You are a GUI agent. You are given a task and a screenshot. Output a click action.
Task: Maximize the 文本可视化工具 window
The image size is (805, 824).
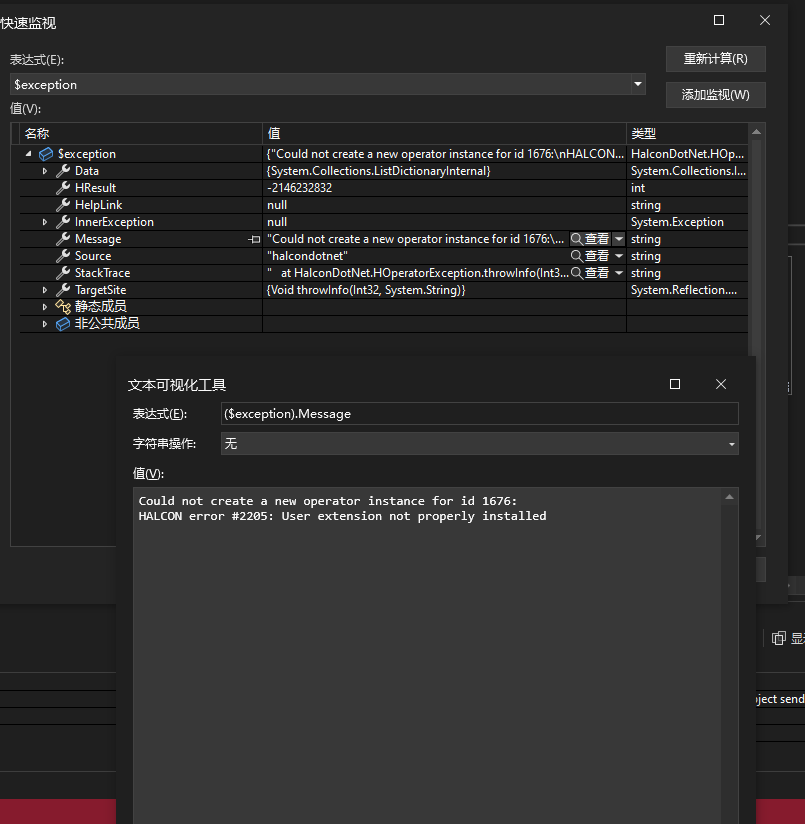point(675,384)
